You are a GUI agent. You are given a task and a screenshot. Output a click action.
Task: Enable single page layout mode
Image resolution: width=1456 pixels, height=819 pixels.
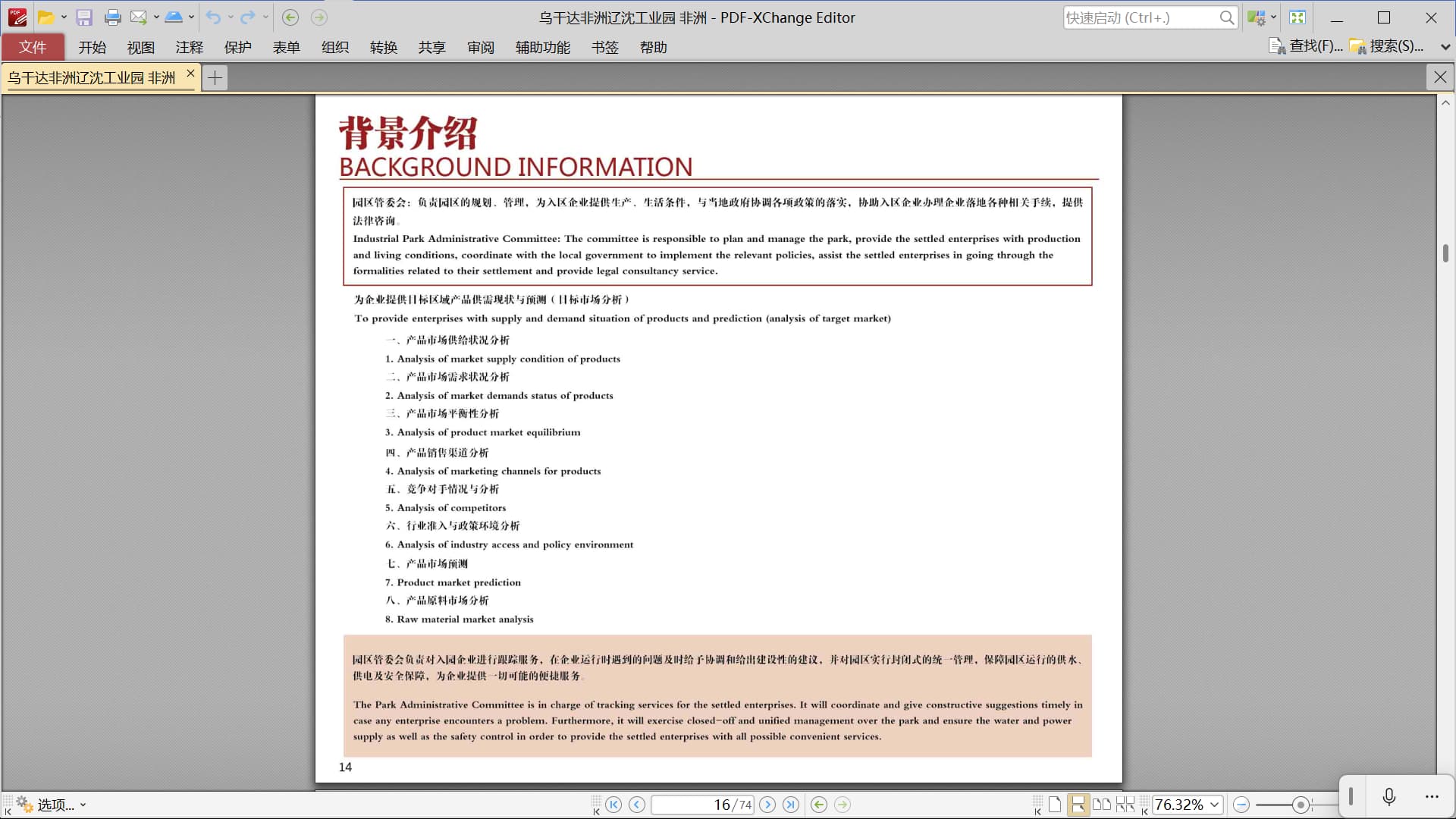(x=1055, y=805)
